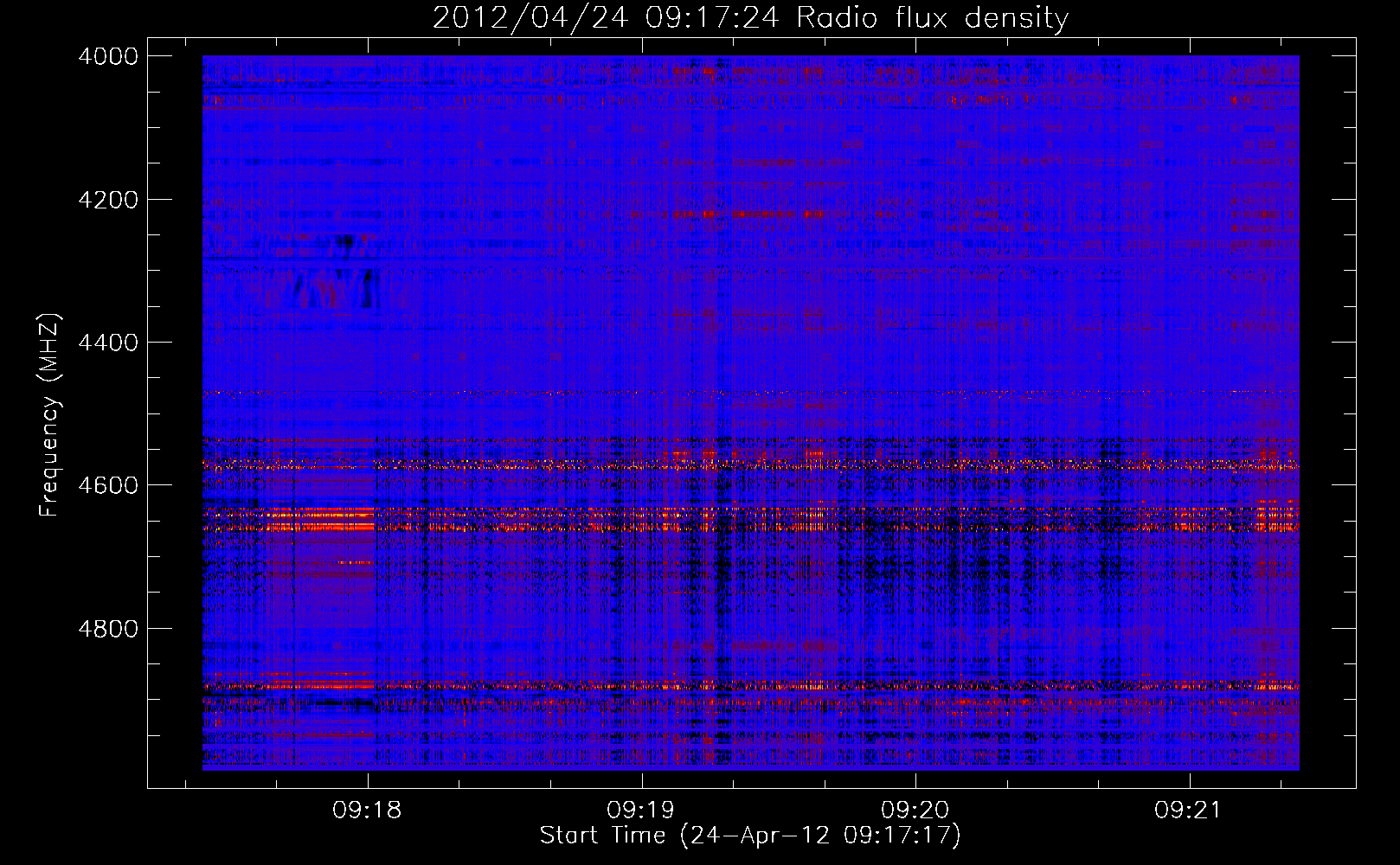This screenshot has width=1400, height=865.
Task: Click the 09:19 time axis label
Action: 641,811
